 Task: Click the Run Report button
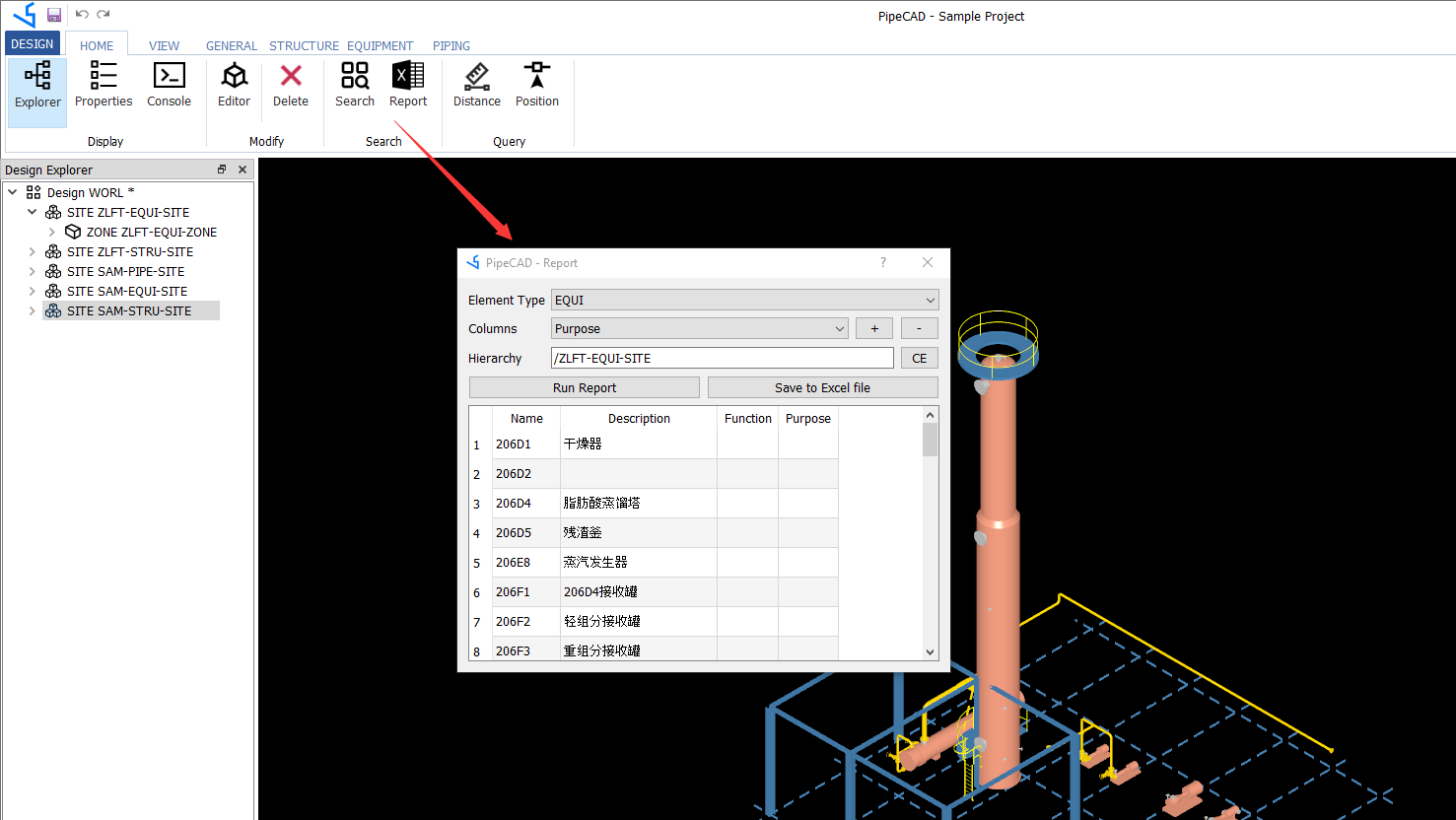tap(585, 387)
